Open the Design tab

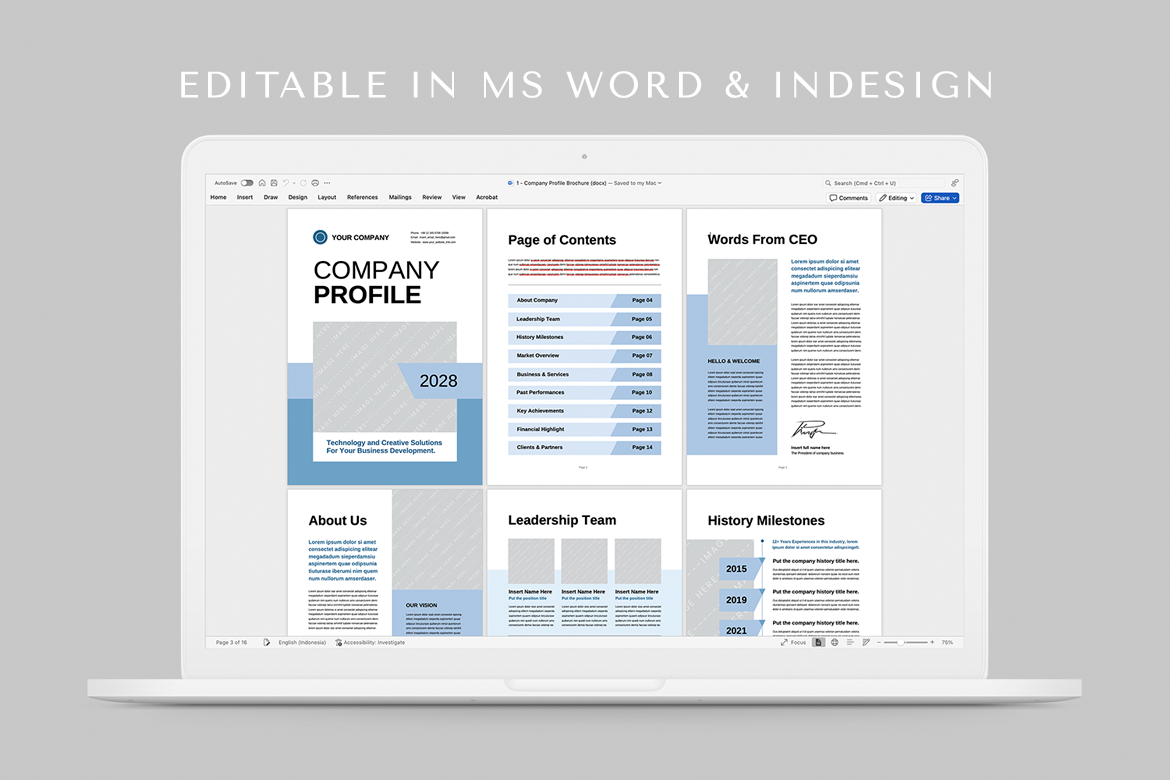[x=298, y=198]
